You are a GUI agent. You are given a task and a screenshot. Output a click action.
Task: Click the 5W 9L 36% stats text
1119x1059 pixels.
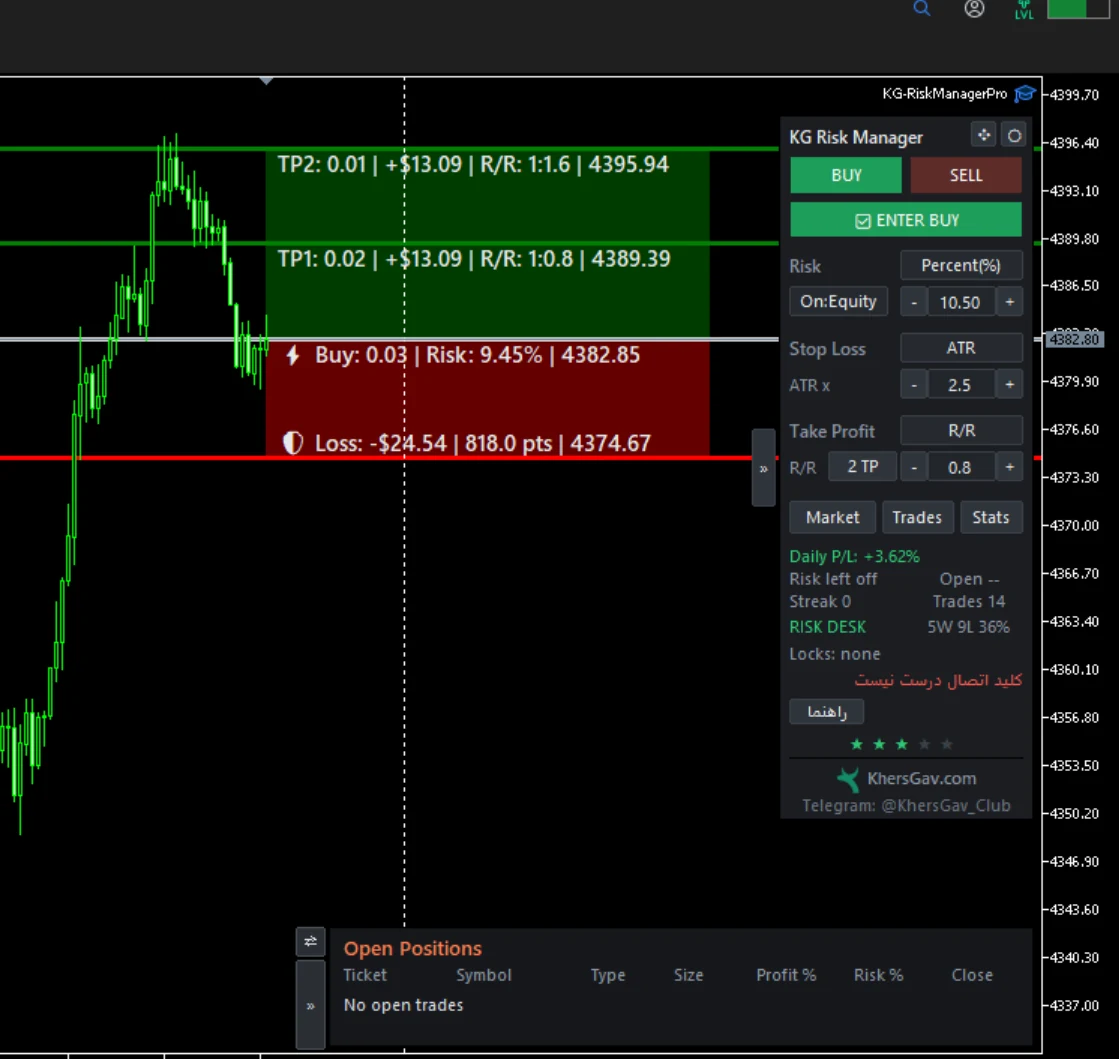[x=968, y=627]
